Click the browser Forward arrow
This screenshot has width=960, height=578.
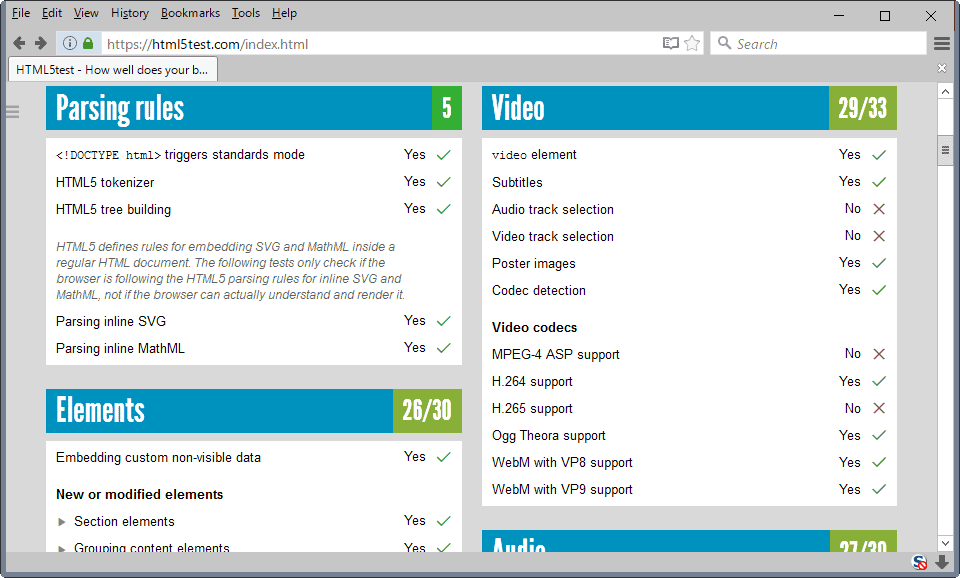[x=40, y=43]
